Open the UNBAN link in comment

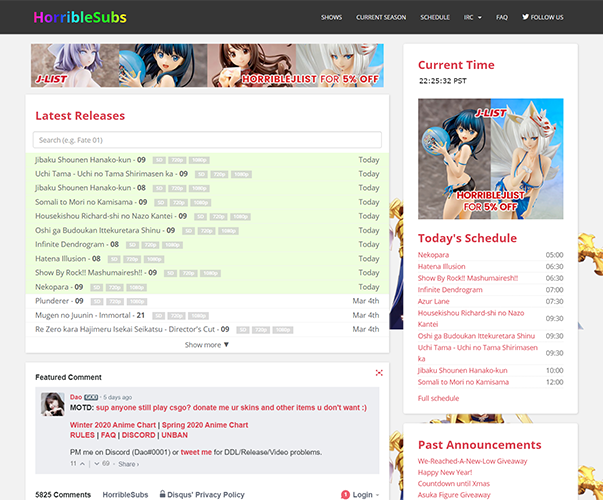[175, 435]
